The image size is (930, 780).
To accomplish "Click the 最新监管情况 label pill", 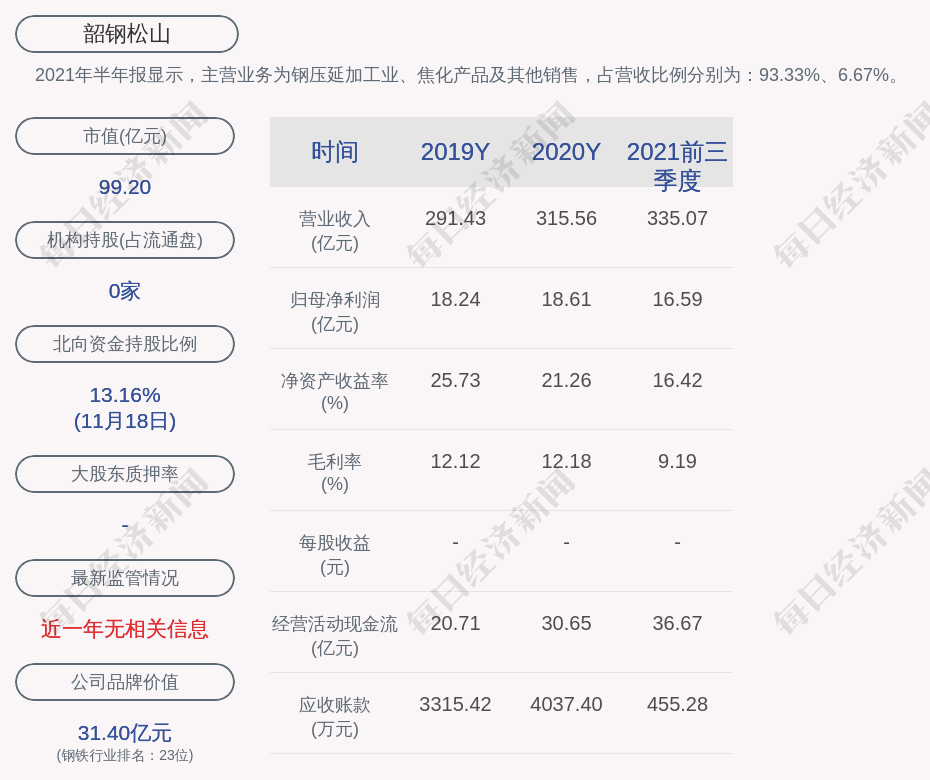I will click(125, 578).
